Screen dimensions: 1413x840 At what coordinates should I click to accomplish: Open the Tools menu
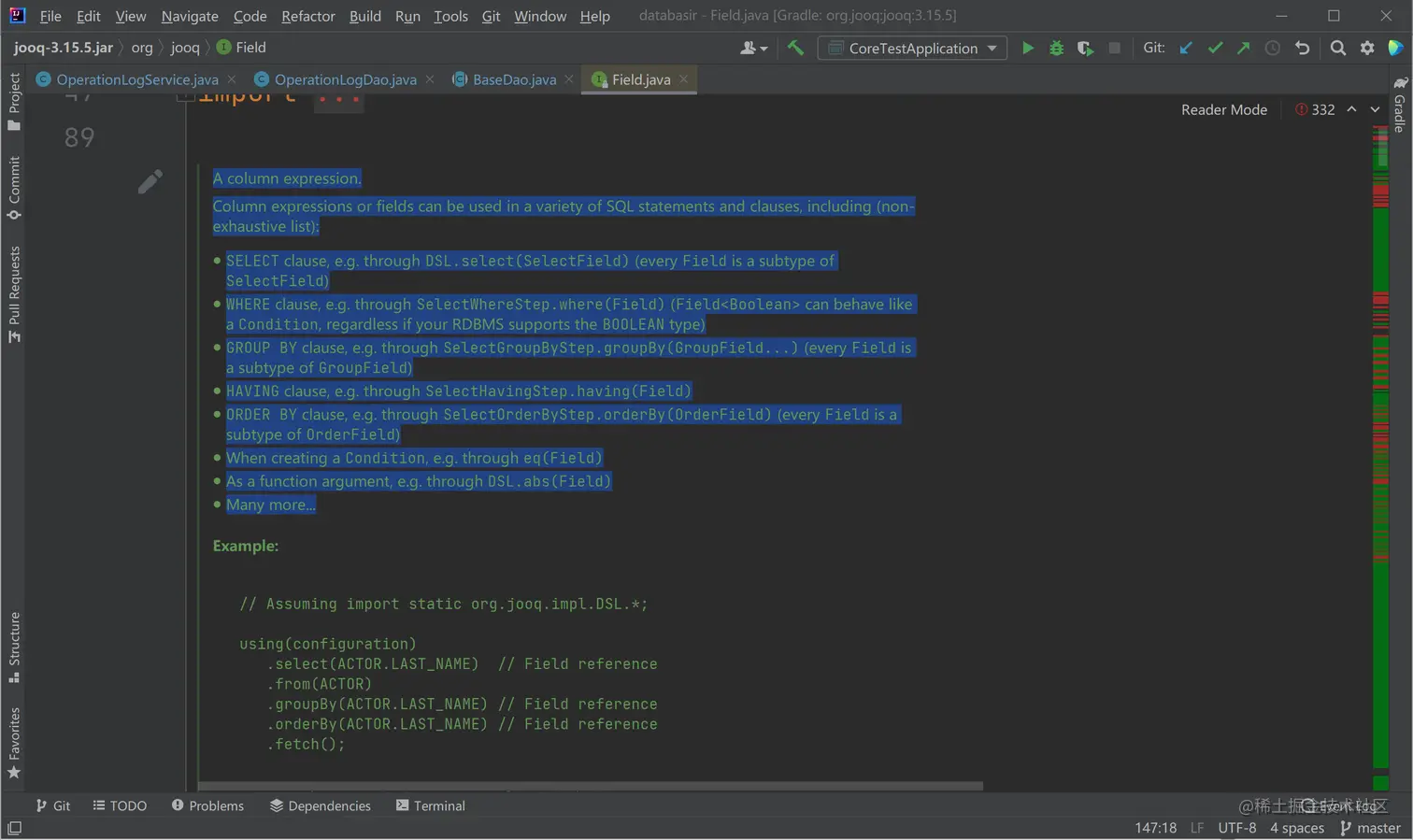[x=450, y=16]
